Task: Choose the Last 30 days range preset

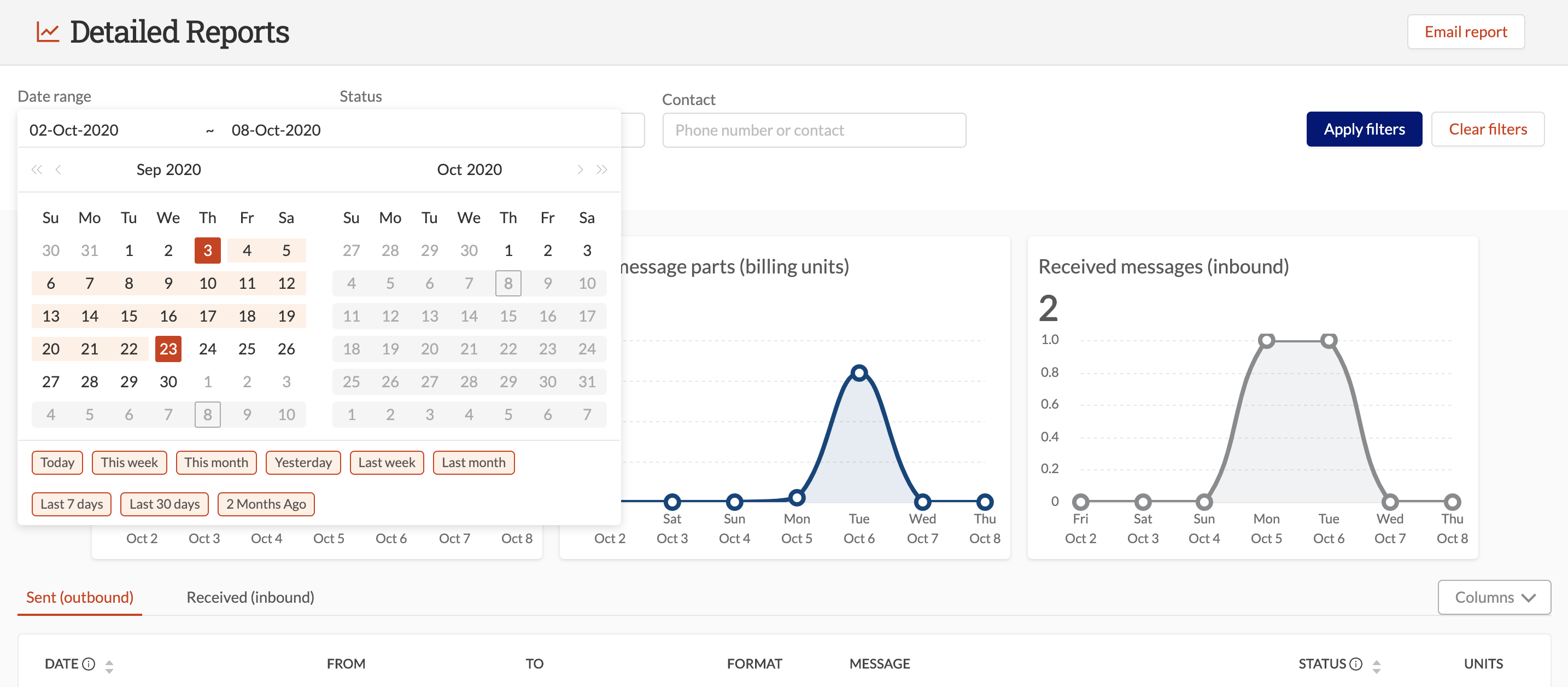Action: (x=165, y=504)
